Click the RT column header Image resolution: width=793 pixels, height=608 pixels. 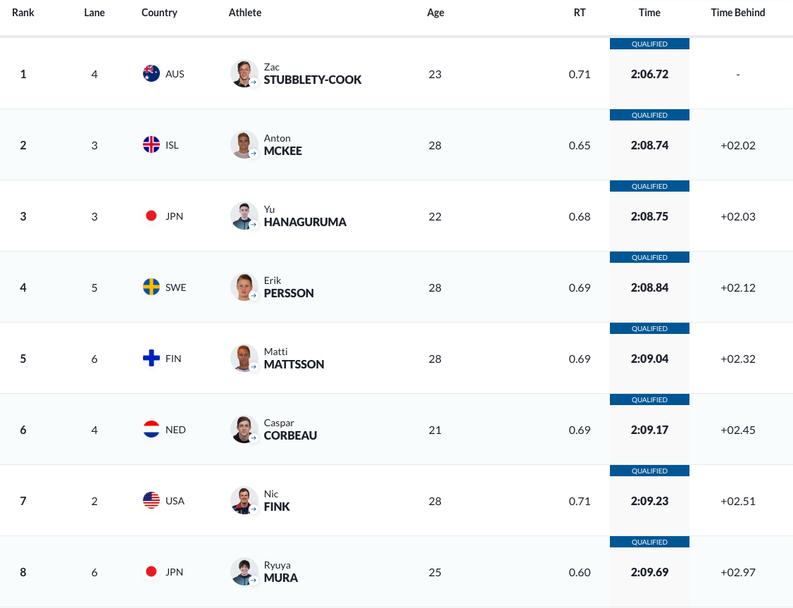(580, 13)
